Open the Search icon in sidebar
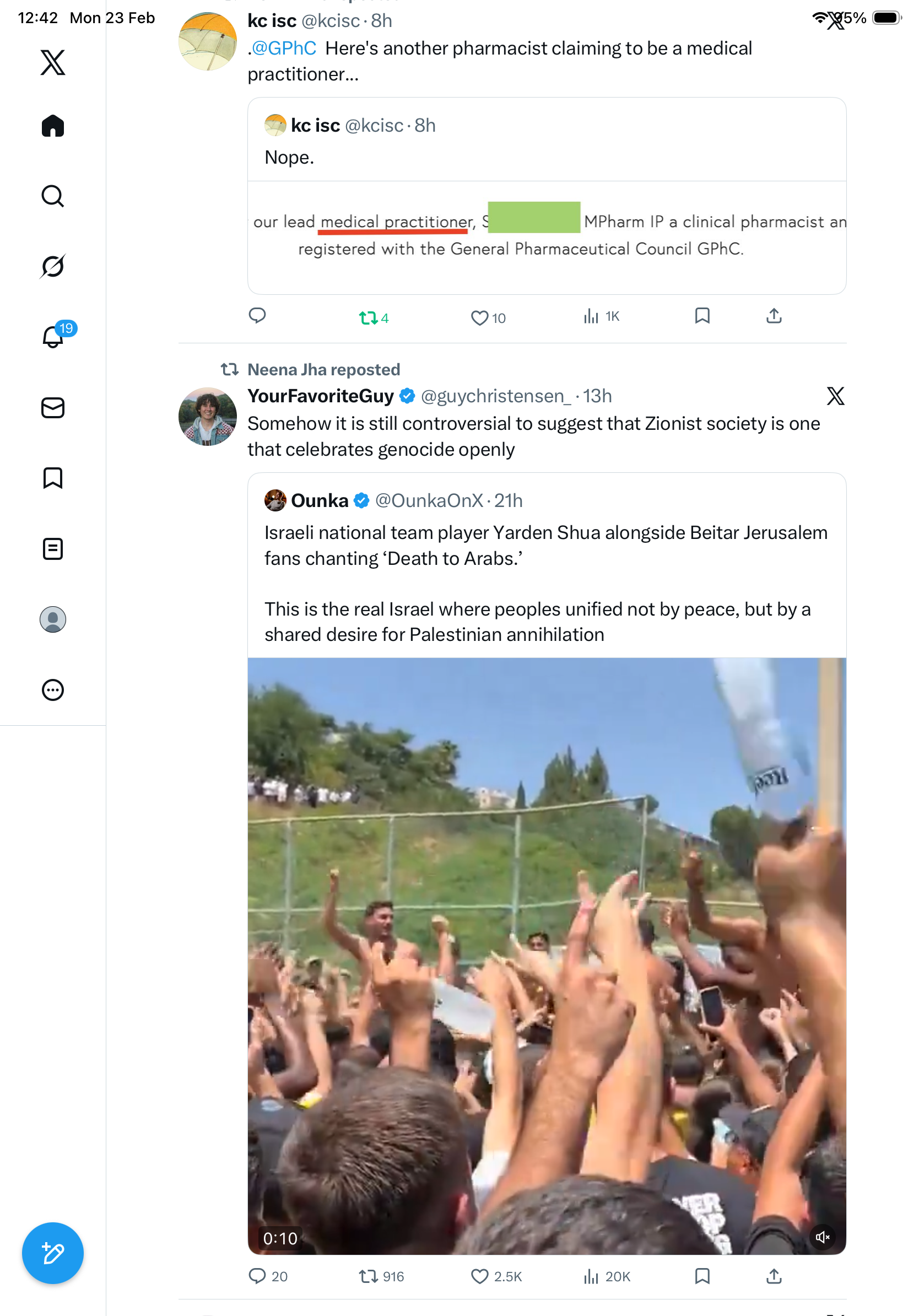This screenshot has height=1316, width=919. (x=53, y=196)
